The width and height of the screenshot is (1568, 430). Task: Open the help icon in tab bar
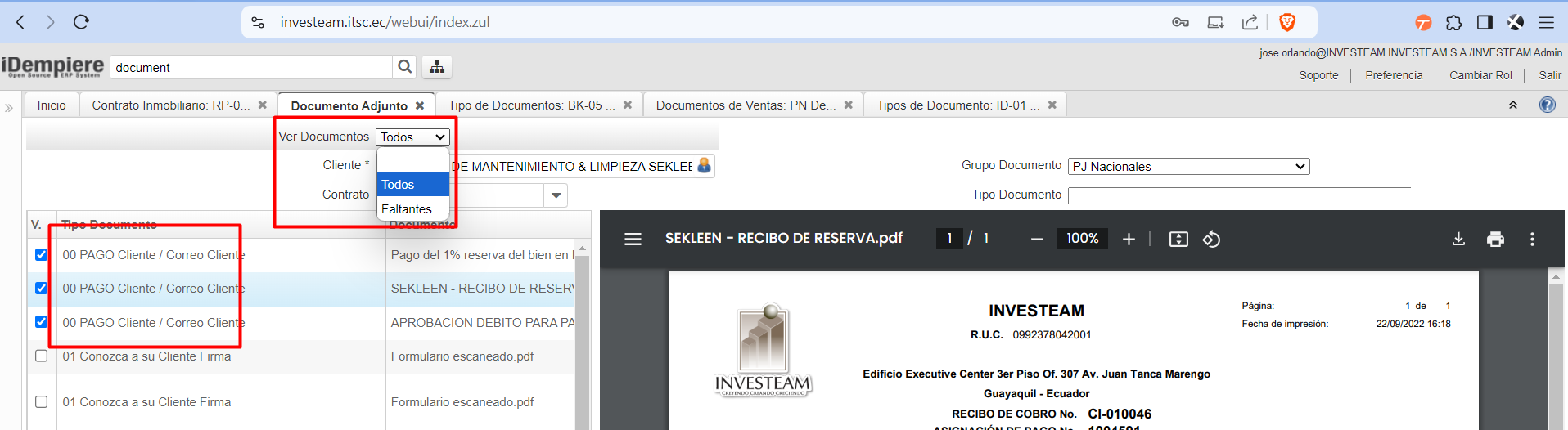coord(1547,105)
